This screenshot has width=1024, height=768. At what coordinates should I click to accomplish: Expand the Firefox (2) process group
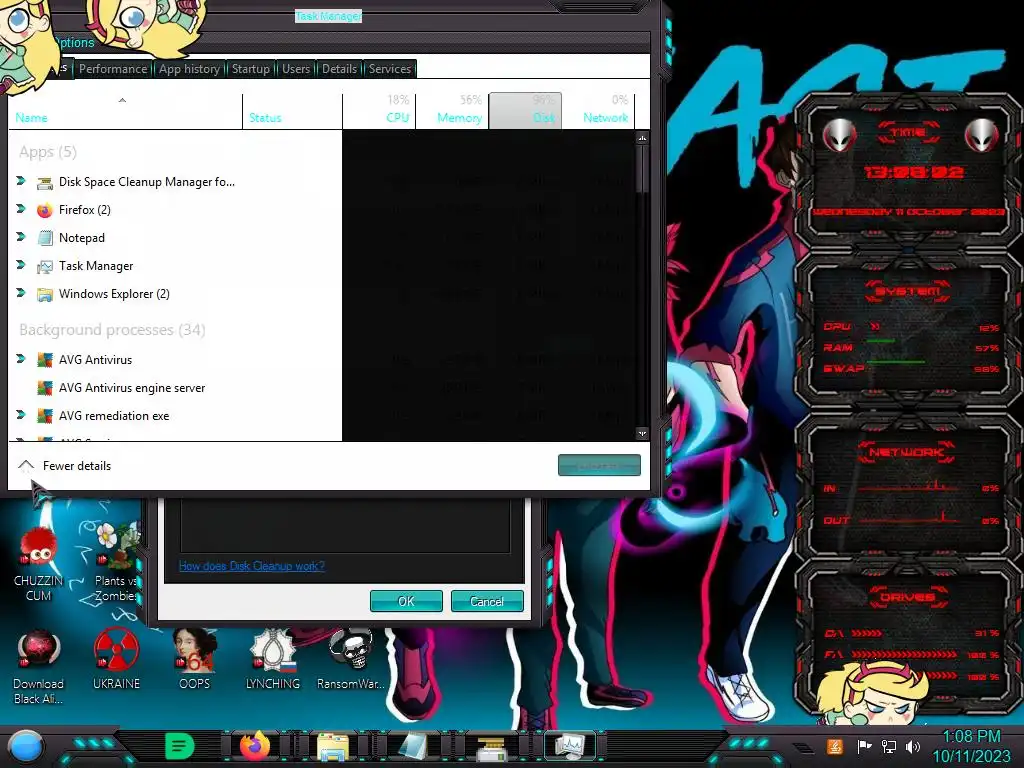pyautogui.click(x=21, y=209)
